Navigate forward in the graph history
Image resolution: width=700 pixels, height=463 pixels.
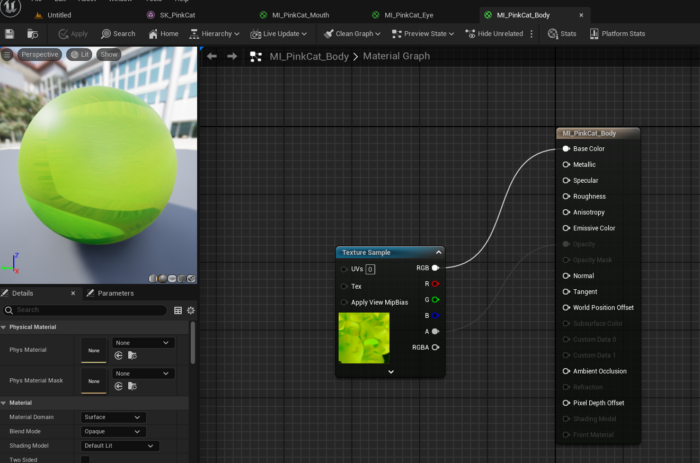coord(232,56)
